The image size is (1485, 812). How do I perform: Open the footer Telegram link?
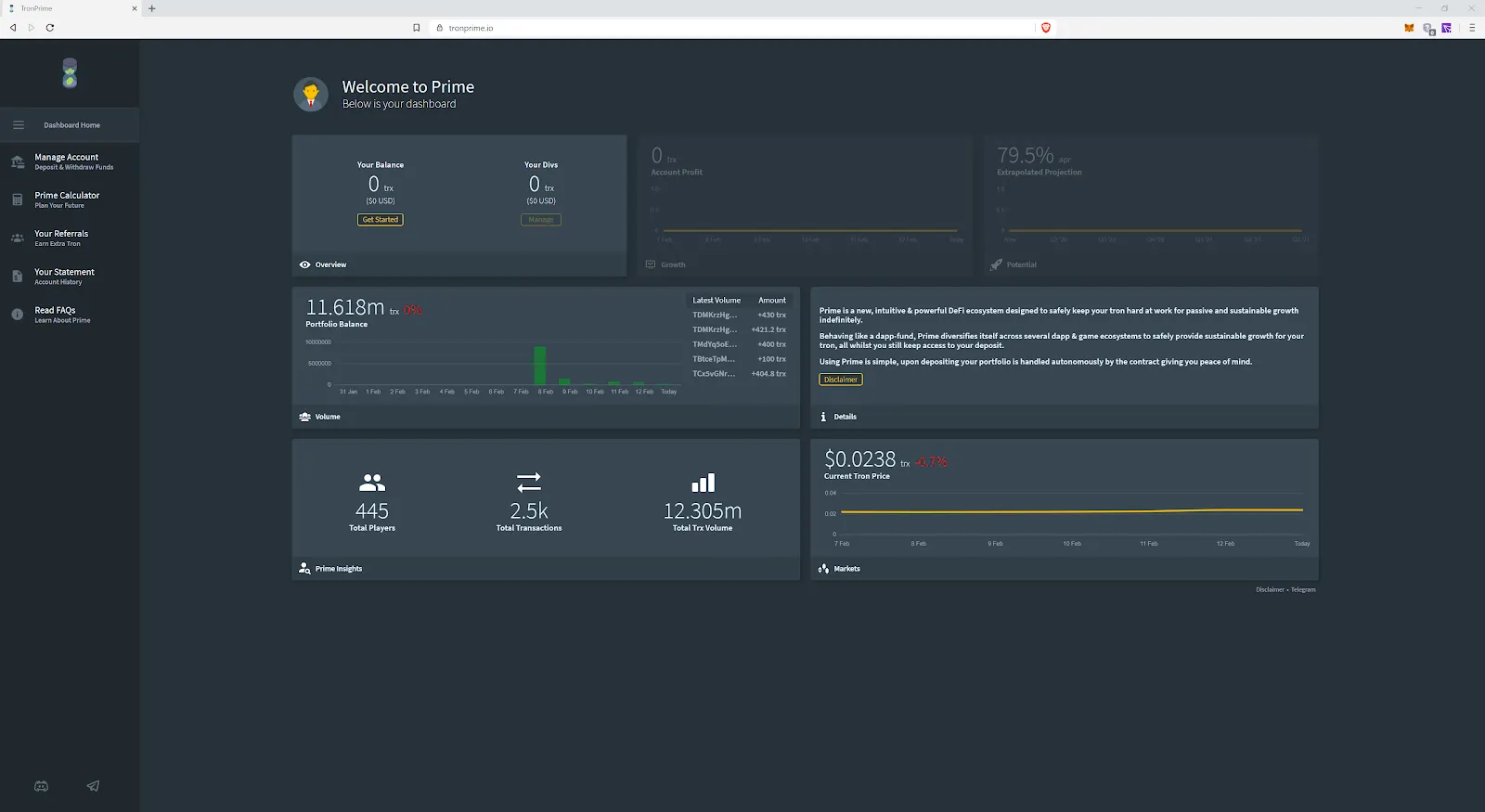point(1303,589)
